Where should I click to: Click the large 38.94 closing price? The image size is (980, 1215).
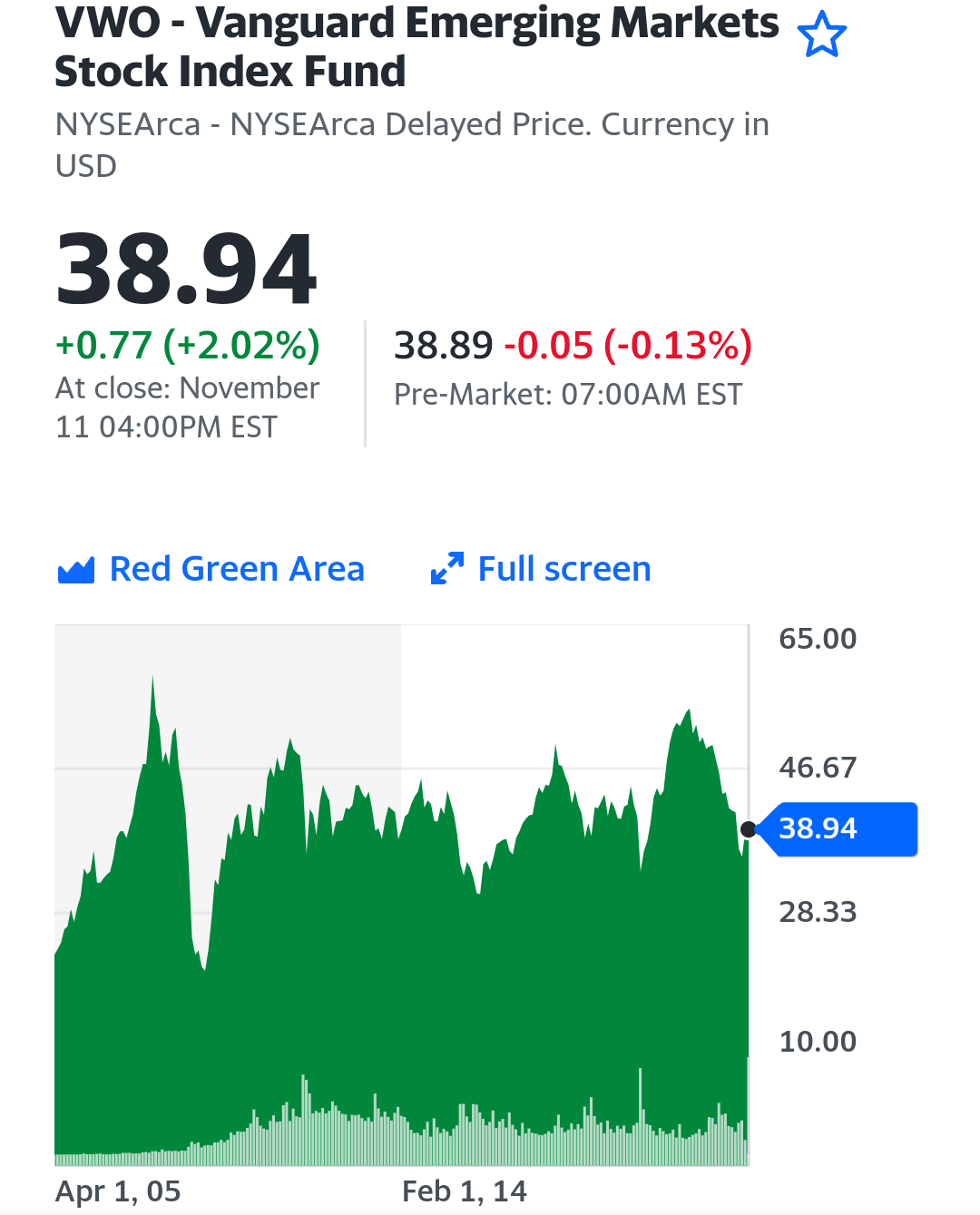tap(186, 269)
